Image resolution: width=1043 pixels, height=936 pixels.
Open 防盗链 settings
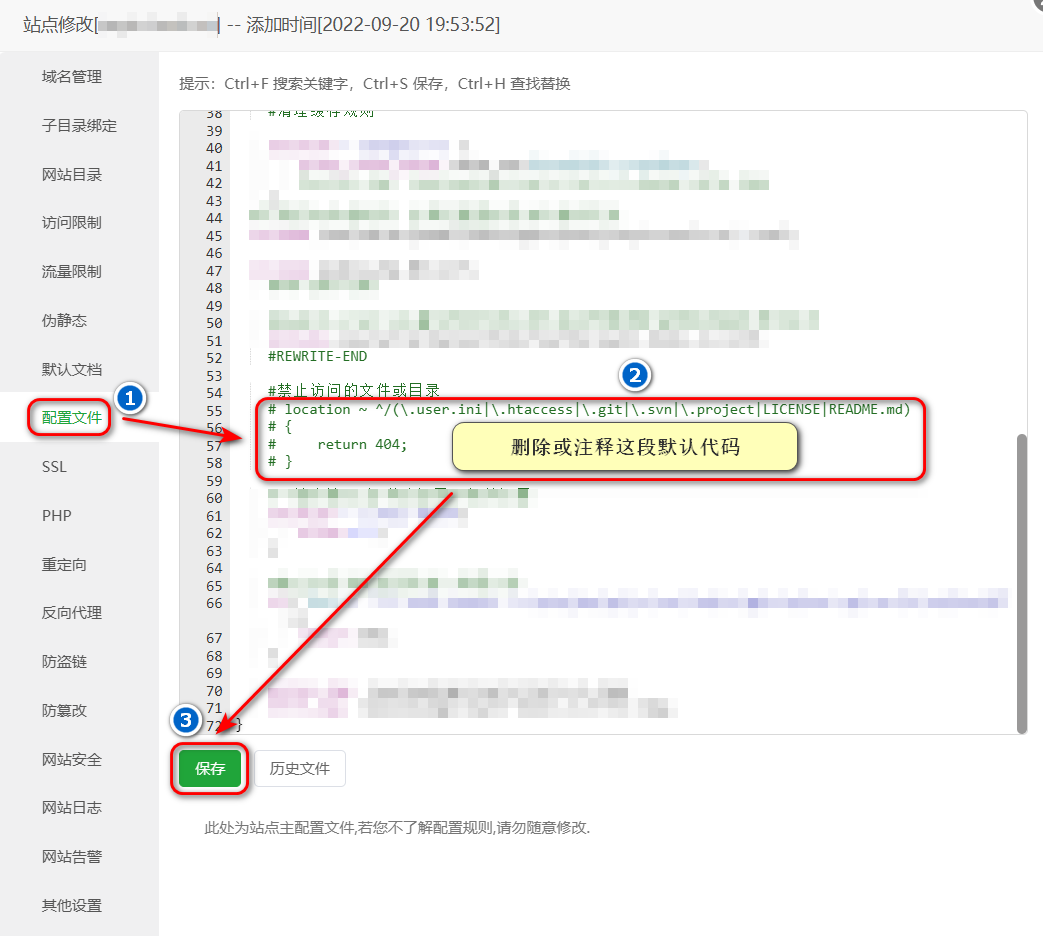point(65,662)
